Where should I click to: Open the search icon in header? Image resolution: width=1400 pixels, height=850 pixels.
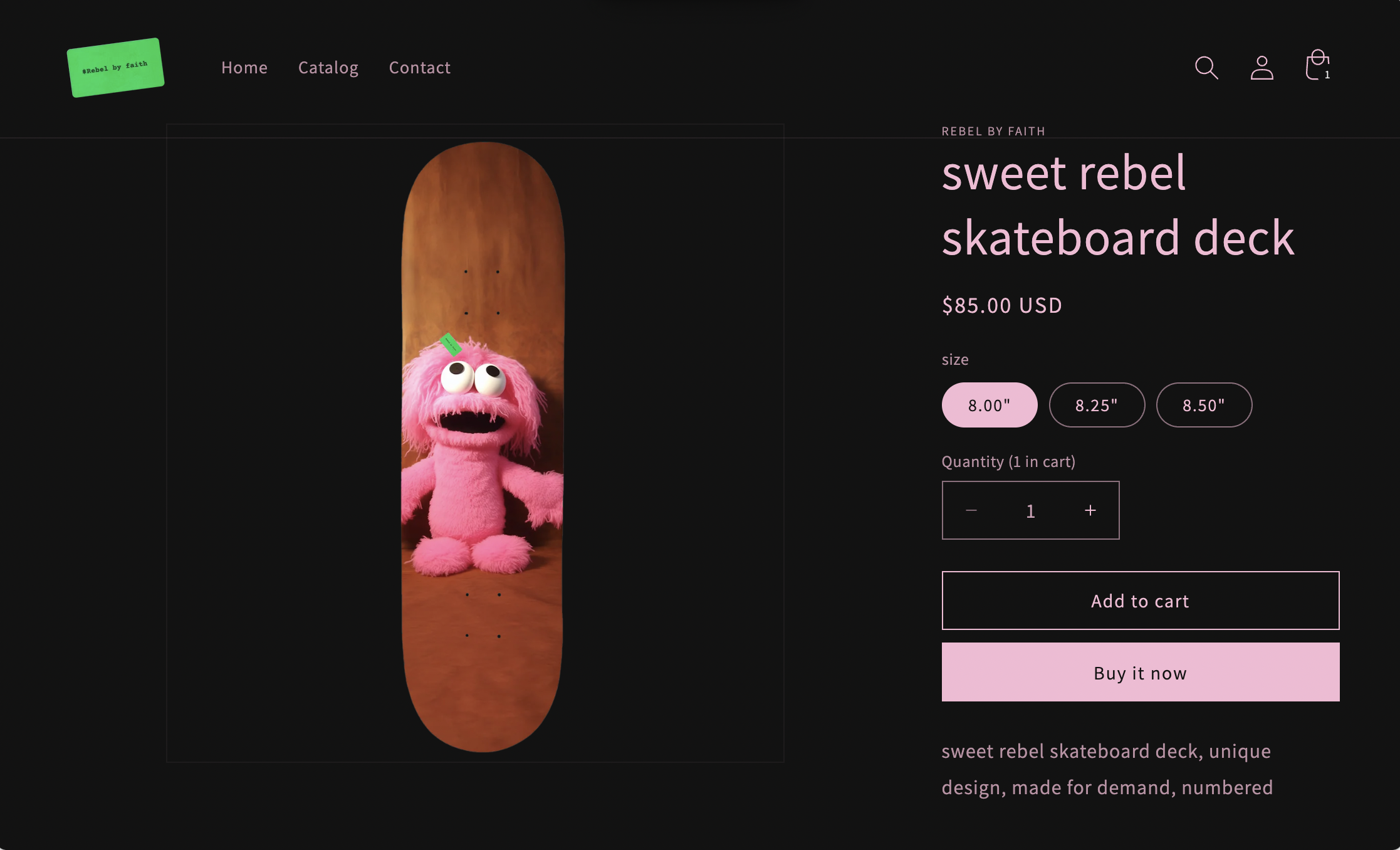[x=1206, y=68]
